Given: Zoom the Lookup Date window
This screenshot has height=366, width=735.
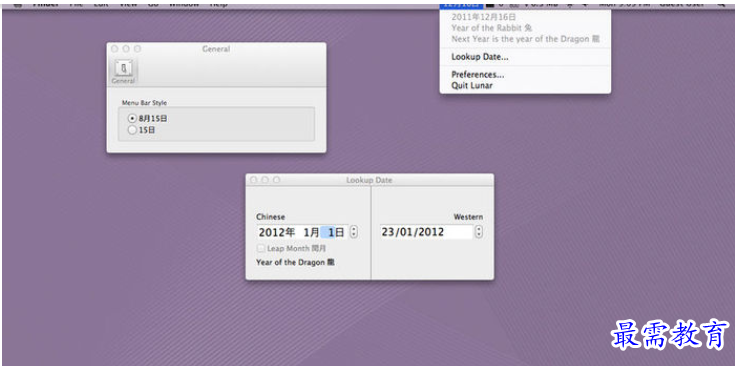Looking at the screenshot, I should (277, 180).
